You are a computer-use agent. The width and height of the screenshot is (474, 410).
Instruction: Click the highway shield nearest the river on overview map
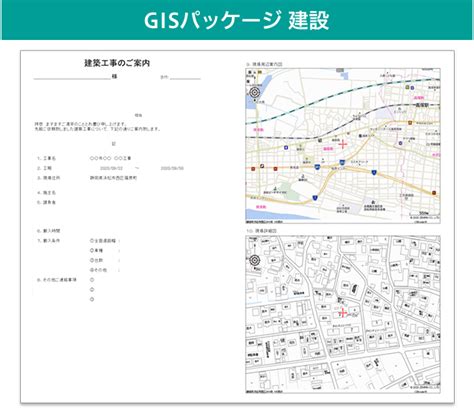click(x=315, y=198)
